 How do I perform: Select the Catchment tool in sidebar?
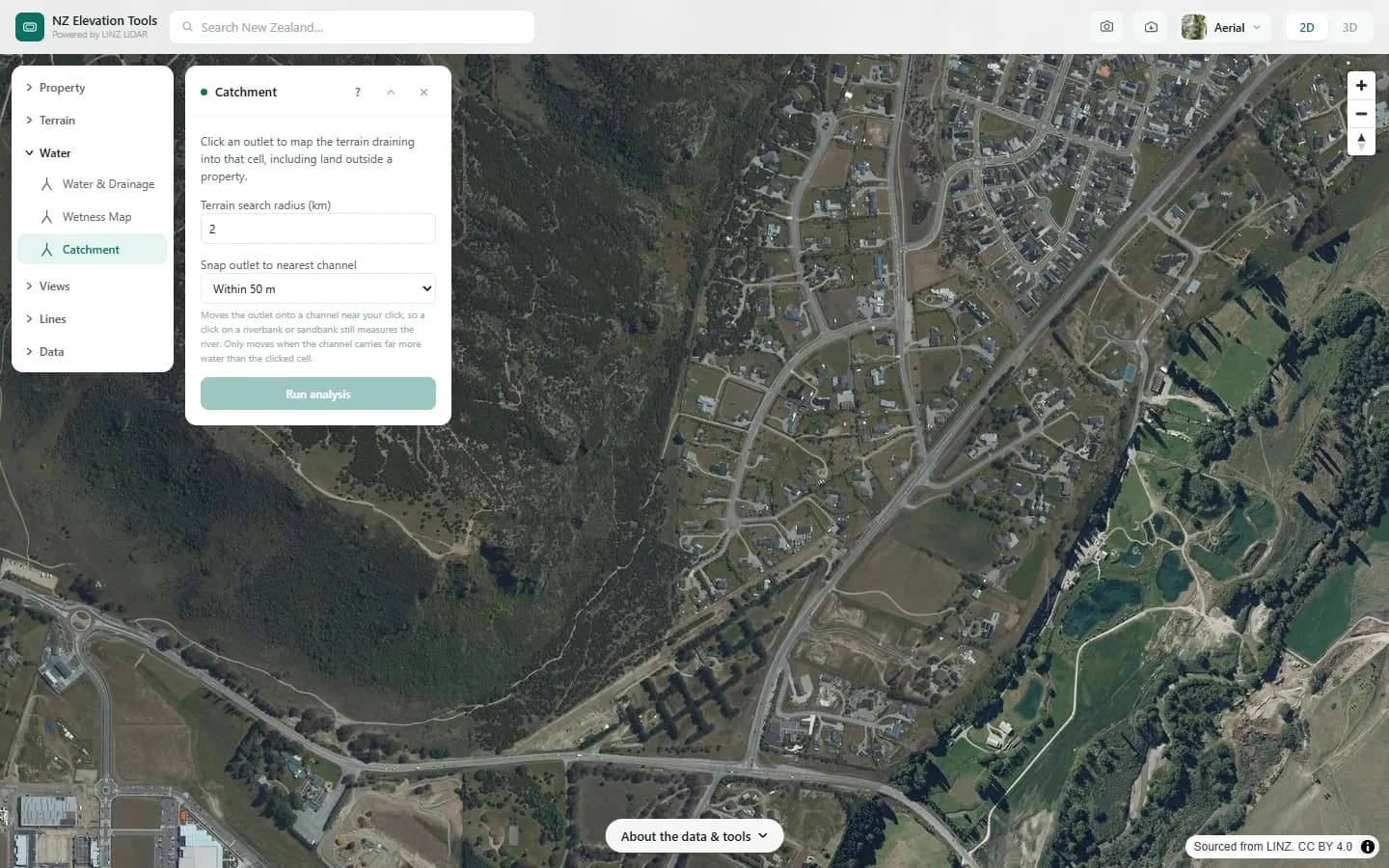[x=93, y=250]
